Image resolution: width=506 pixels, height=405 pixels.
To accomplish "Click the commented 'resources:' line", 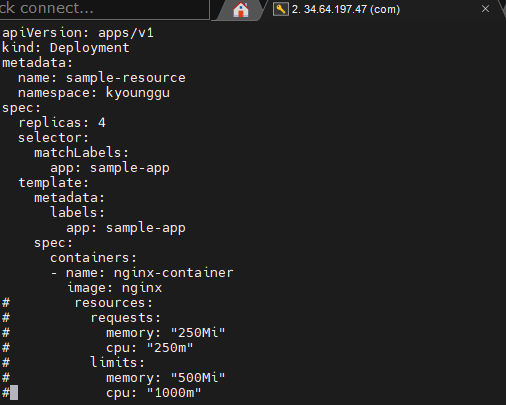I will pos(113,303).
